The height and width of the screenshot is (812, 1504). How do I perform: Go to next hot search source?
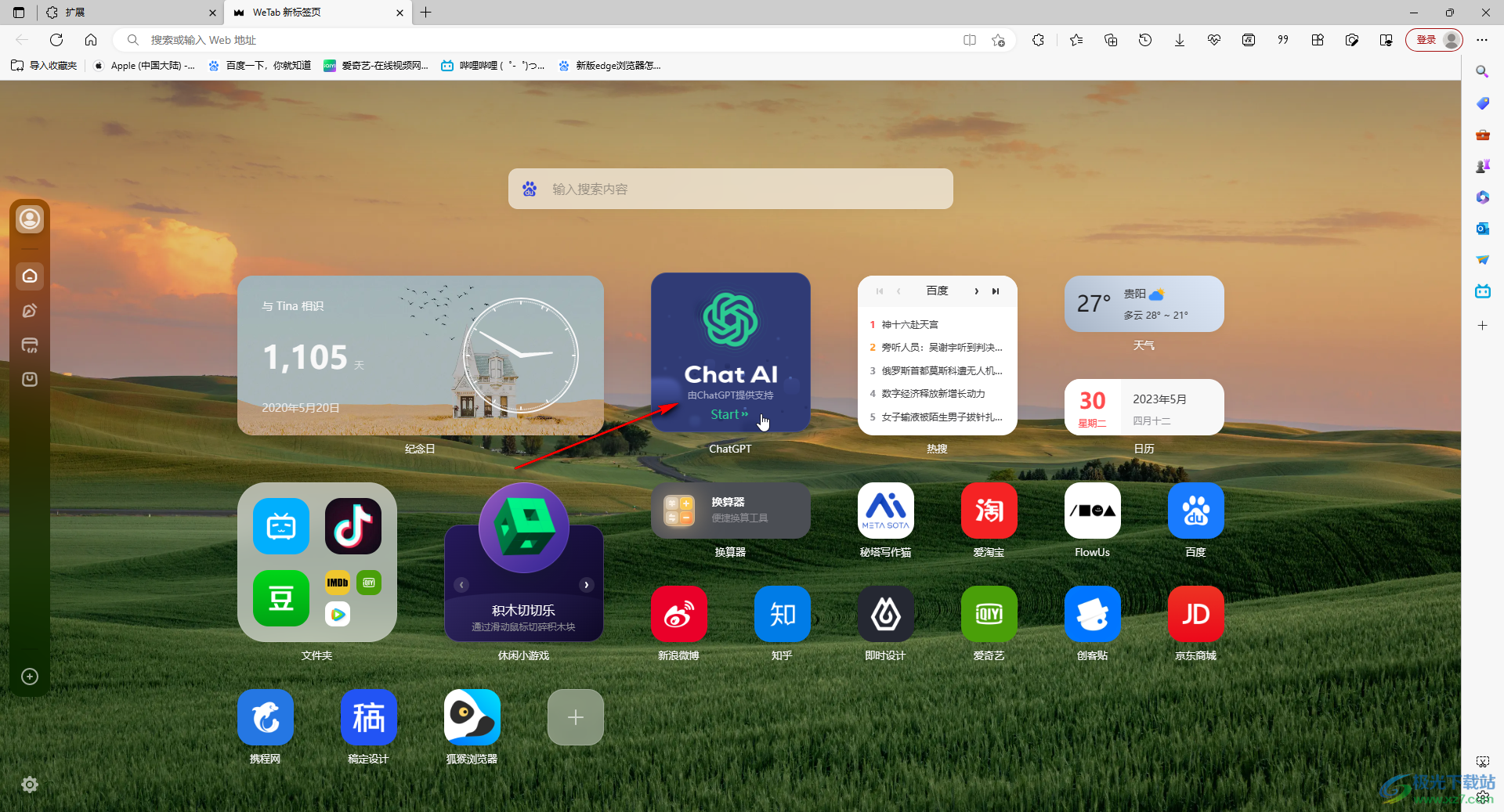[976, 291]
